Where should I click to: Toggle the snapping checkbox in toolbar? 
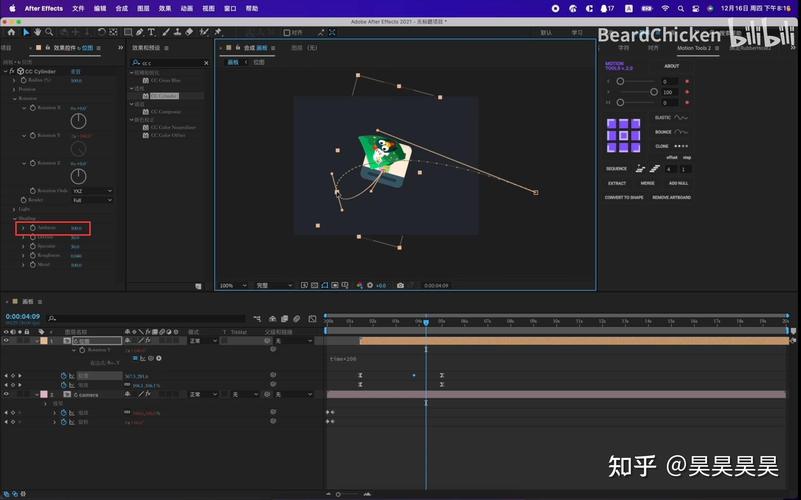pos(287,32)
